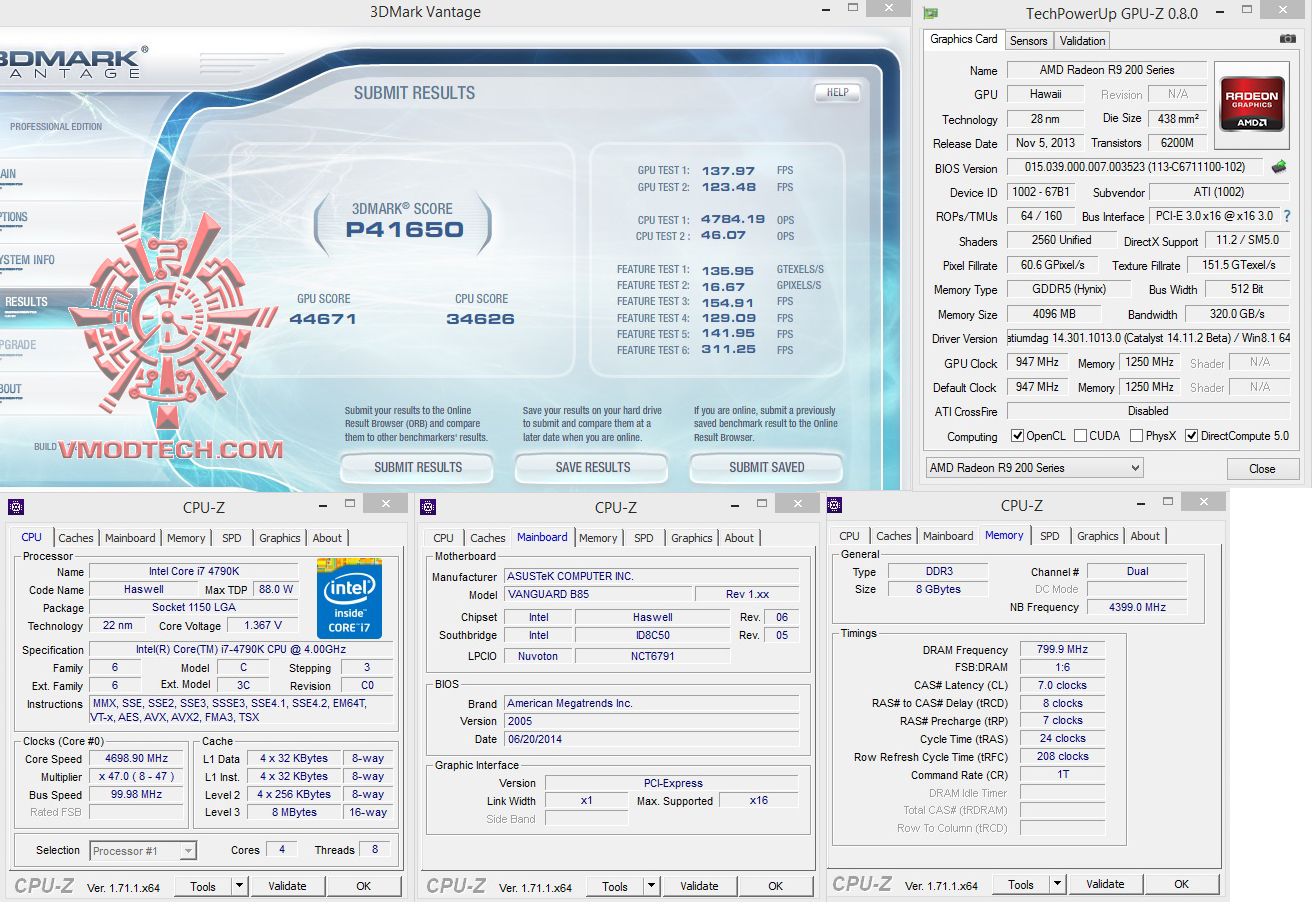The image size is (1312, 902).
Task: Toggle the DirectCompute 5.0 checkbox
Action: pos(1192,436)
